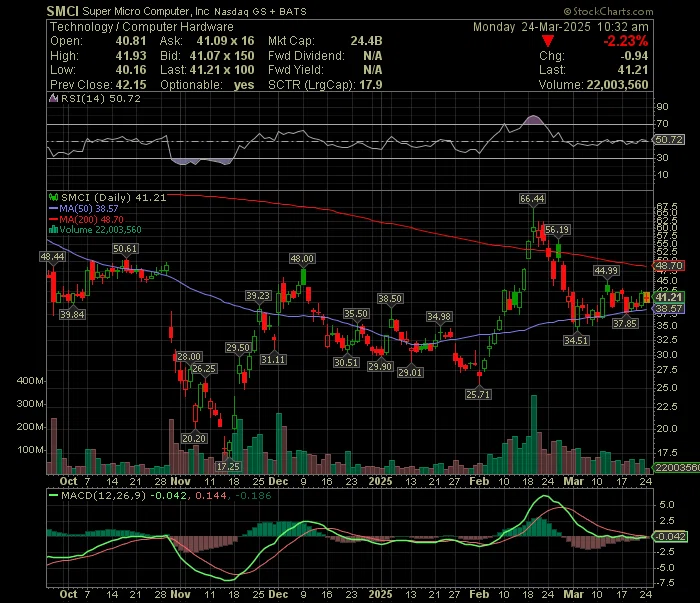The image size is (700, 603).
Task: Click the red down-triangle change indicator
Action: tap(548, 42)
